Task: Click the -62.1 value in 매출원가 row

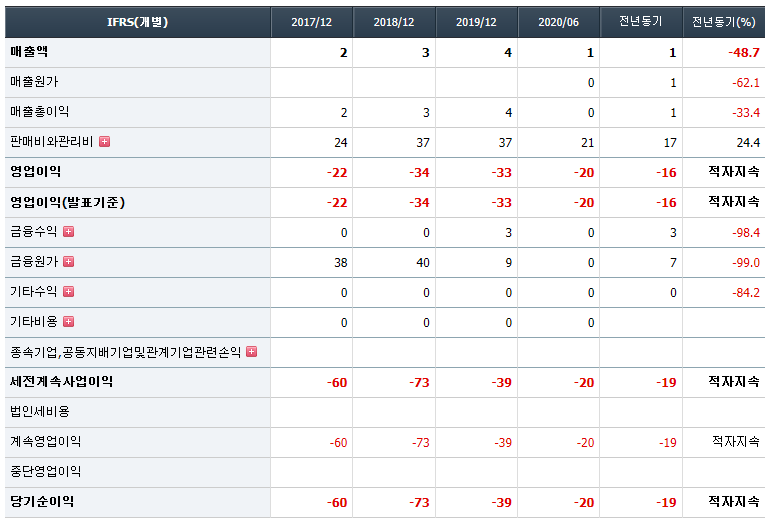Action: 746,83
